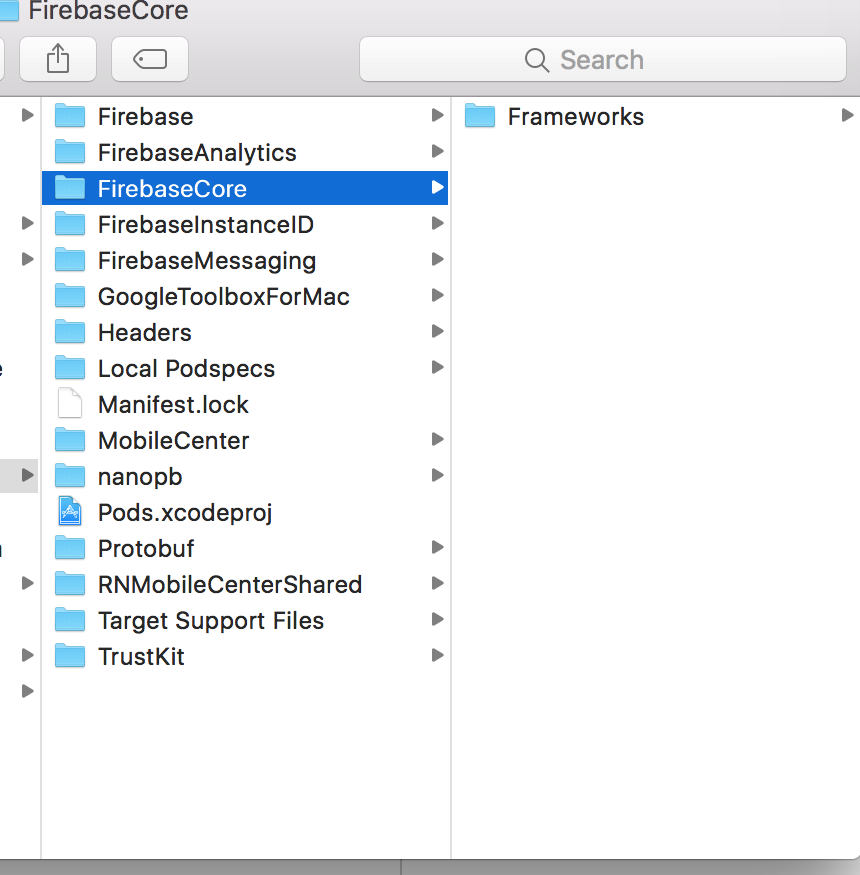Expand the FirebaseMessaging folder arrow
860x875 pixels.
[x=438, y=259]
